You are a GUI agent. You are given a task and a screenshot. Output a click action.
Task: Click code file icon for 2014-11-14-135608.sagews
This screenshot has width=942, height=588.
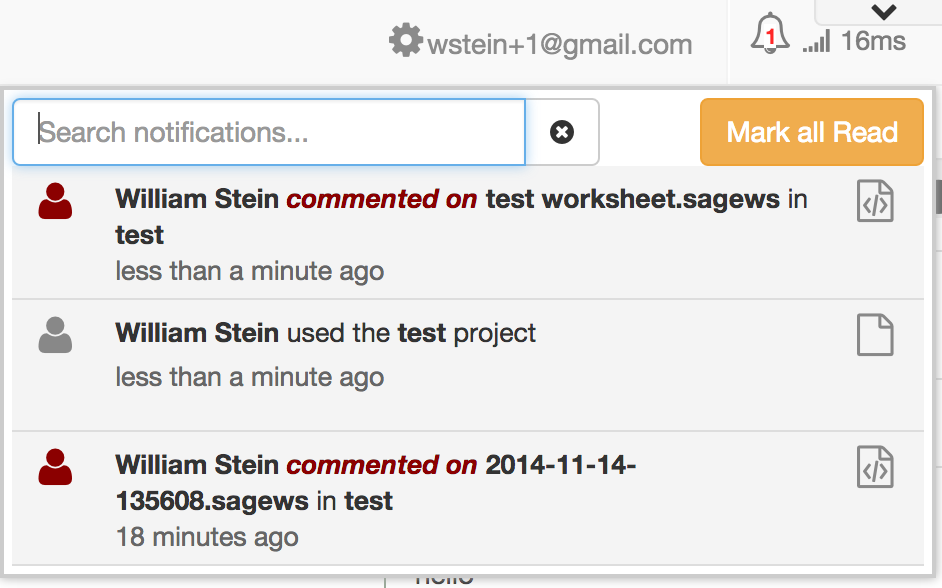coord(875,468)
